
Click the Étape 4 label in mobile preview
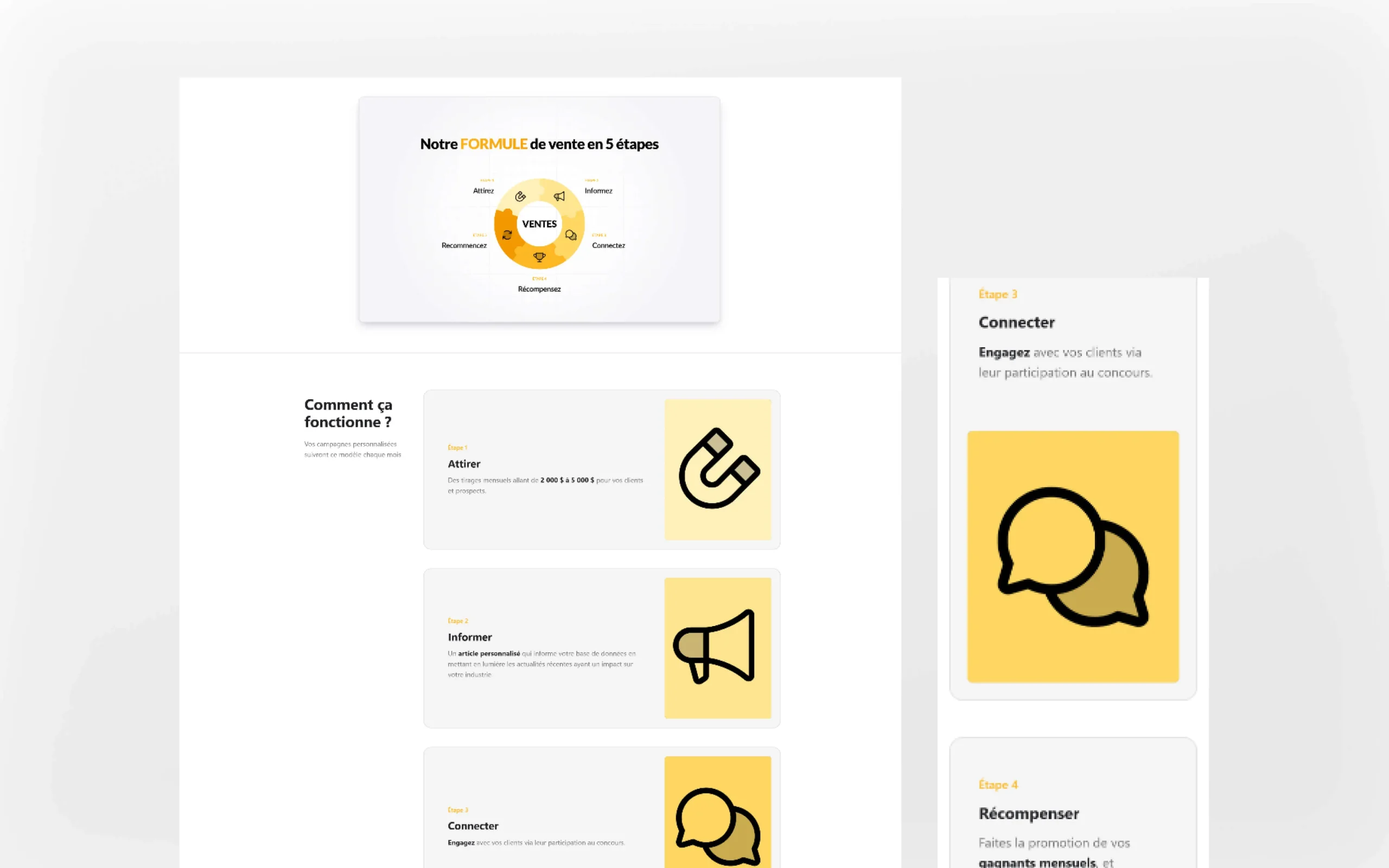pyautogui.click(x=998, y=785)
